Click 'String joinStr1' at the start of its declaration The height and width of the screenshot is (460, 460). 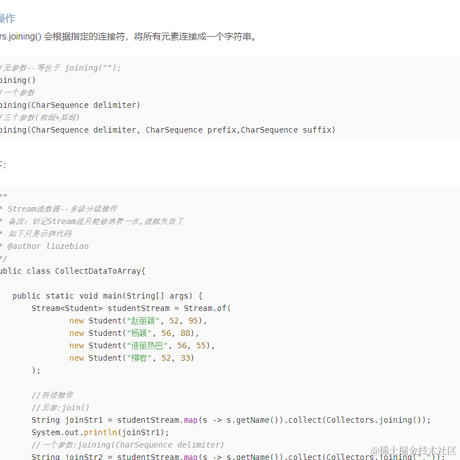67,420
